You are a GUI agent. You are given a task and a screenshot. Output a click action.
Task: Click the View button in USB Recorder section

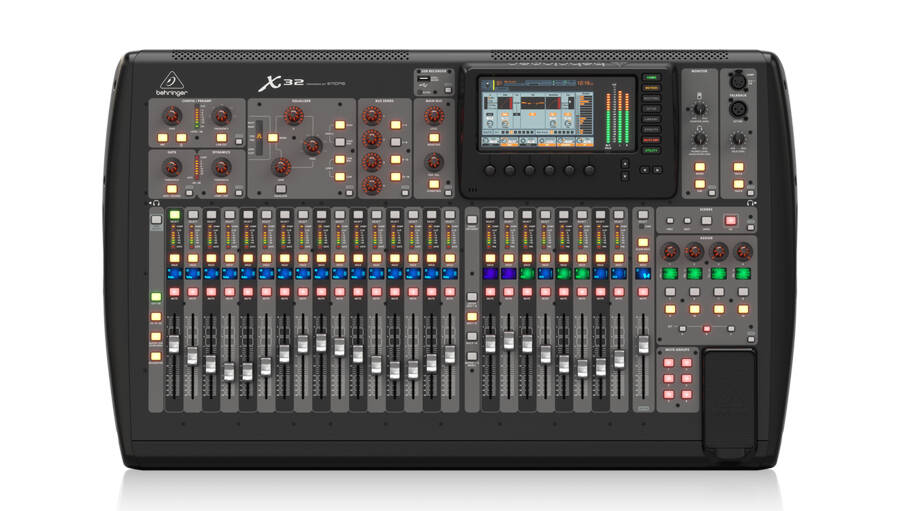click(448, 90)
